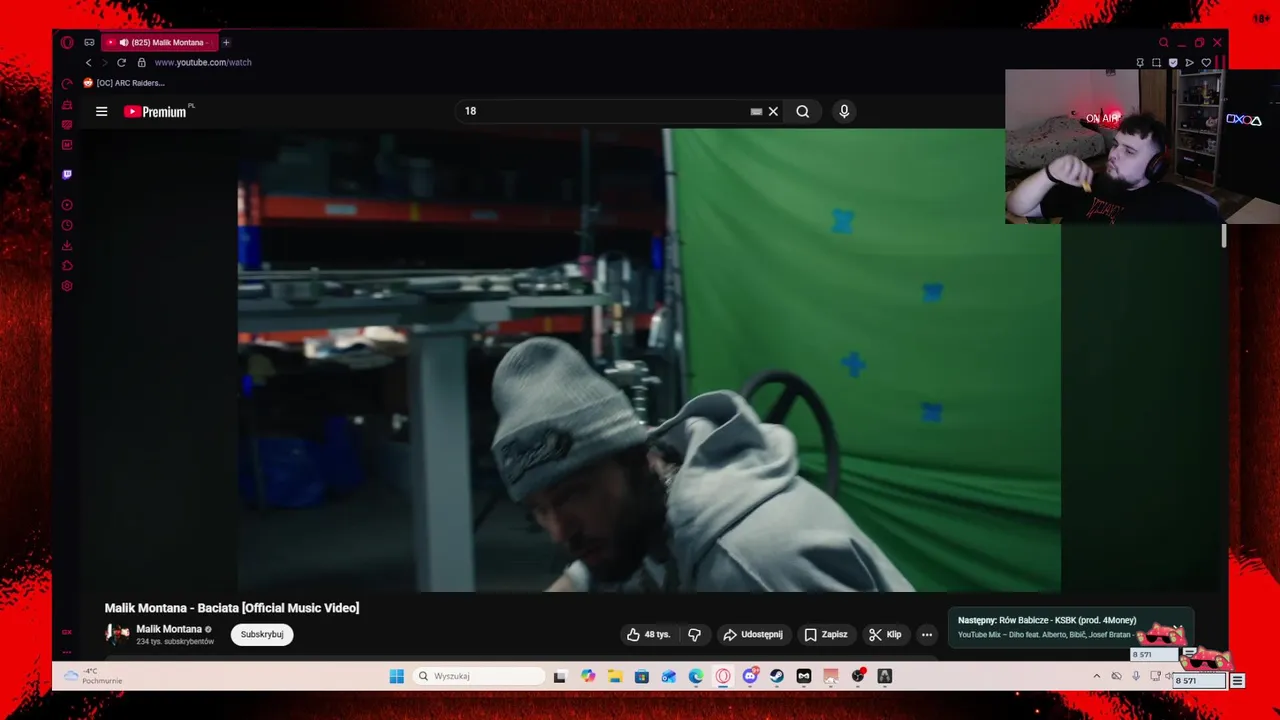Start voice search with microphone

[x=844, y=111]
